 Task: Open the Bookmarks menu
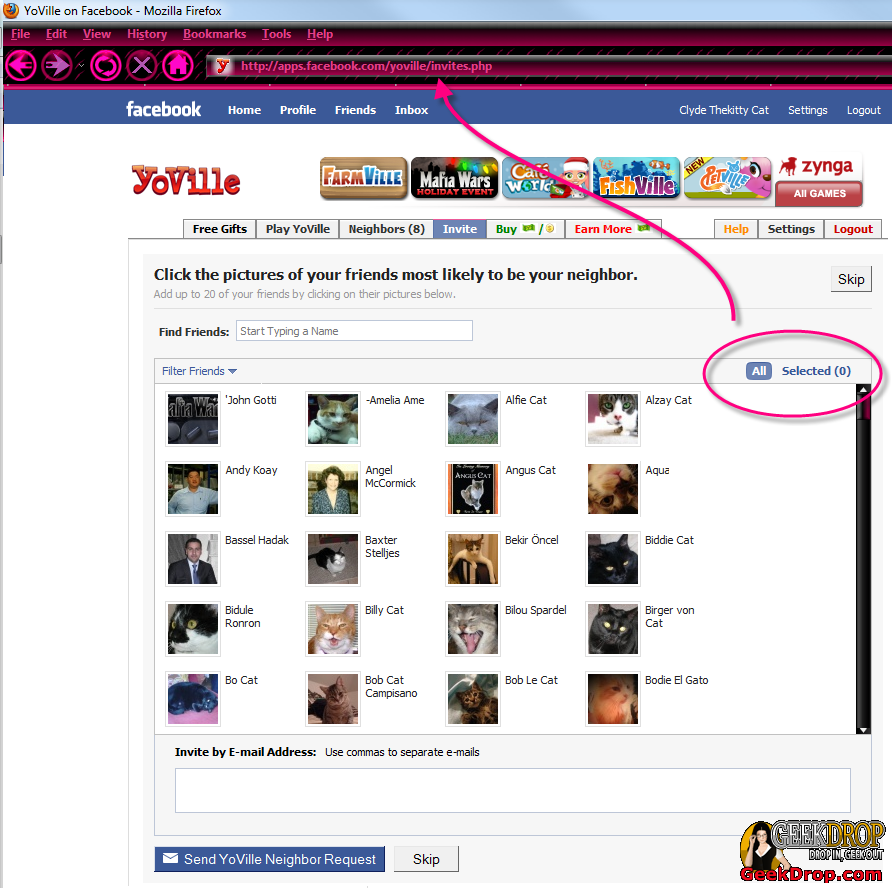(x=214, y=33)
